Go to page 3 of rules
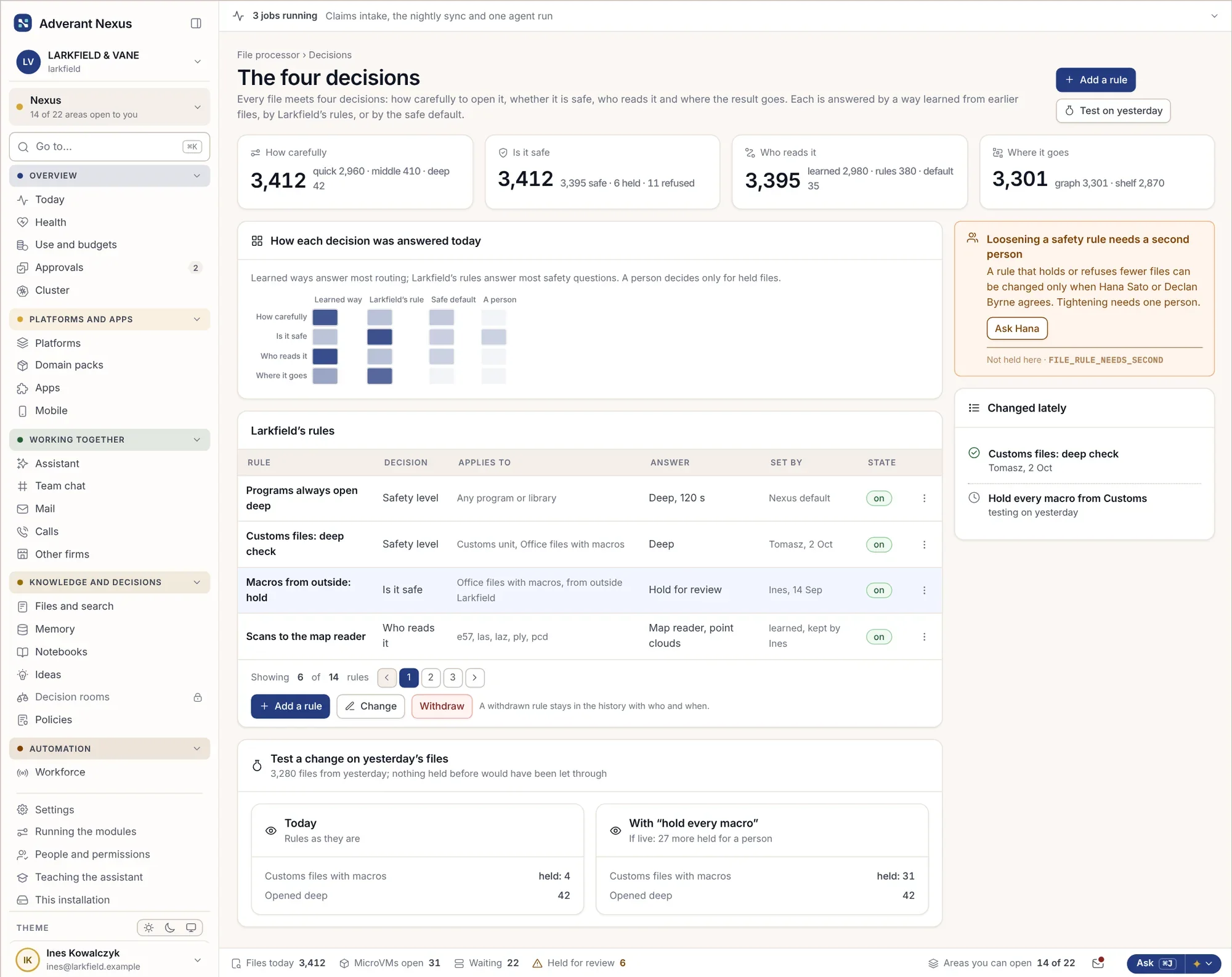 453,678
